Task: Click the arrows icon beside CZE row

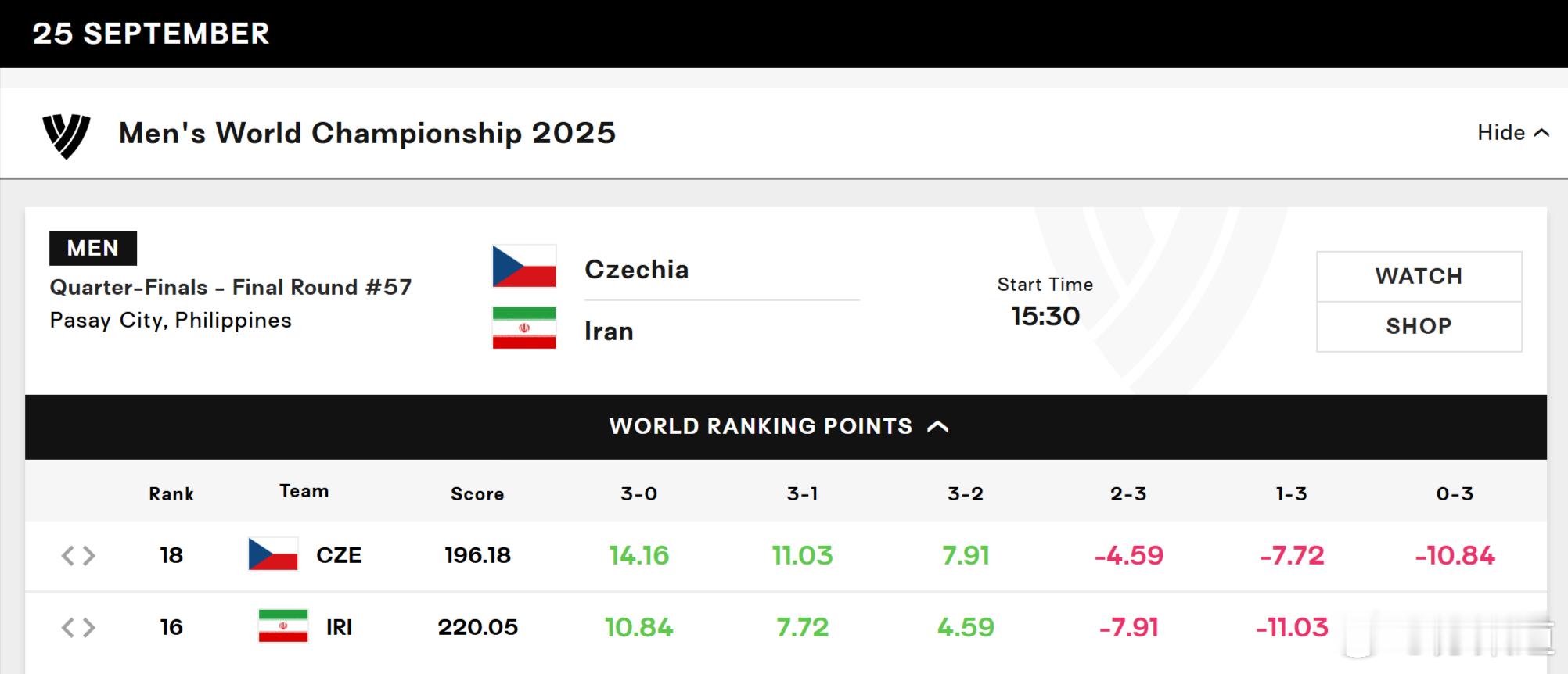Action: 78,556
